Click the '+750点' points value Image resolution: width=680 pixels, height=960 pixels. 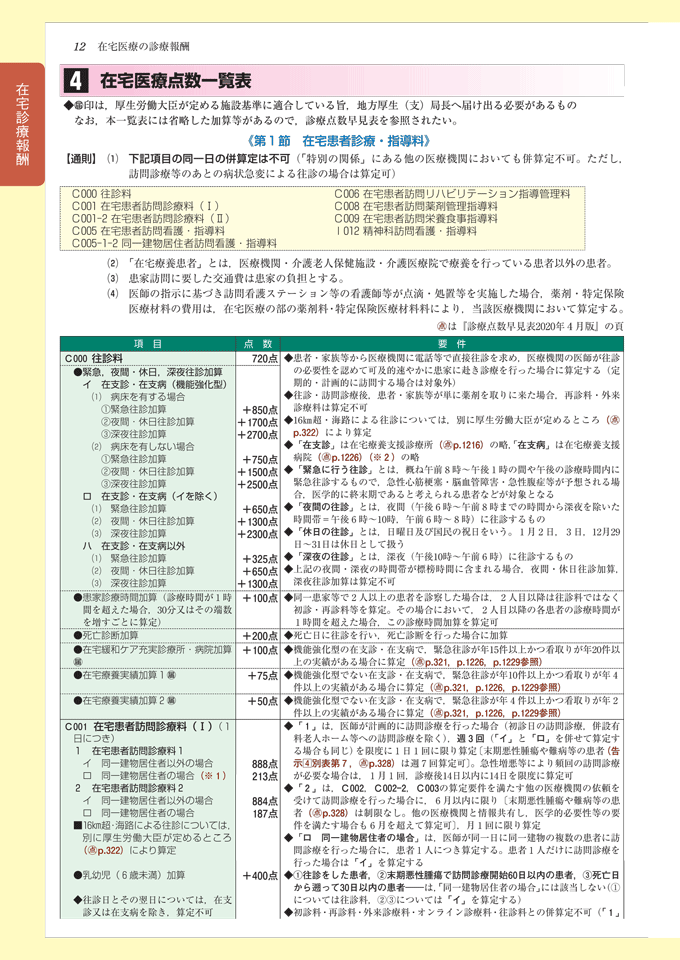tap(260, 460)
